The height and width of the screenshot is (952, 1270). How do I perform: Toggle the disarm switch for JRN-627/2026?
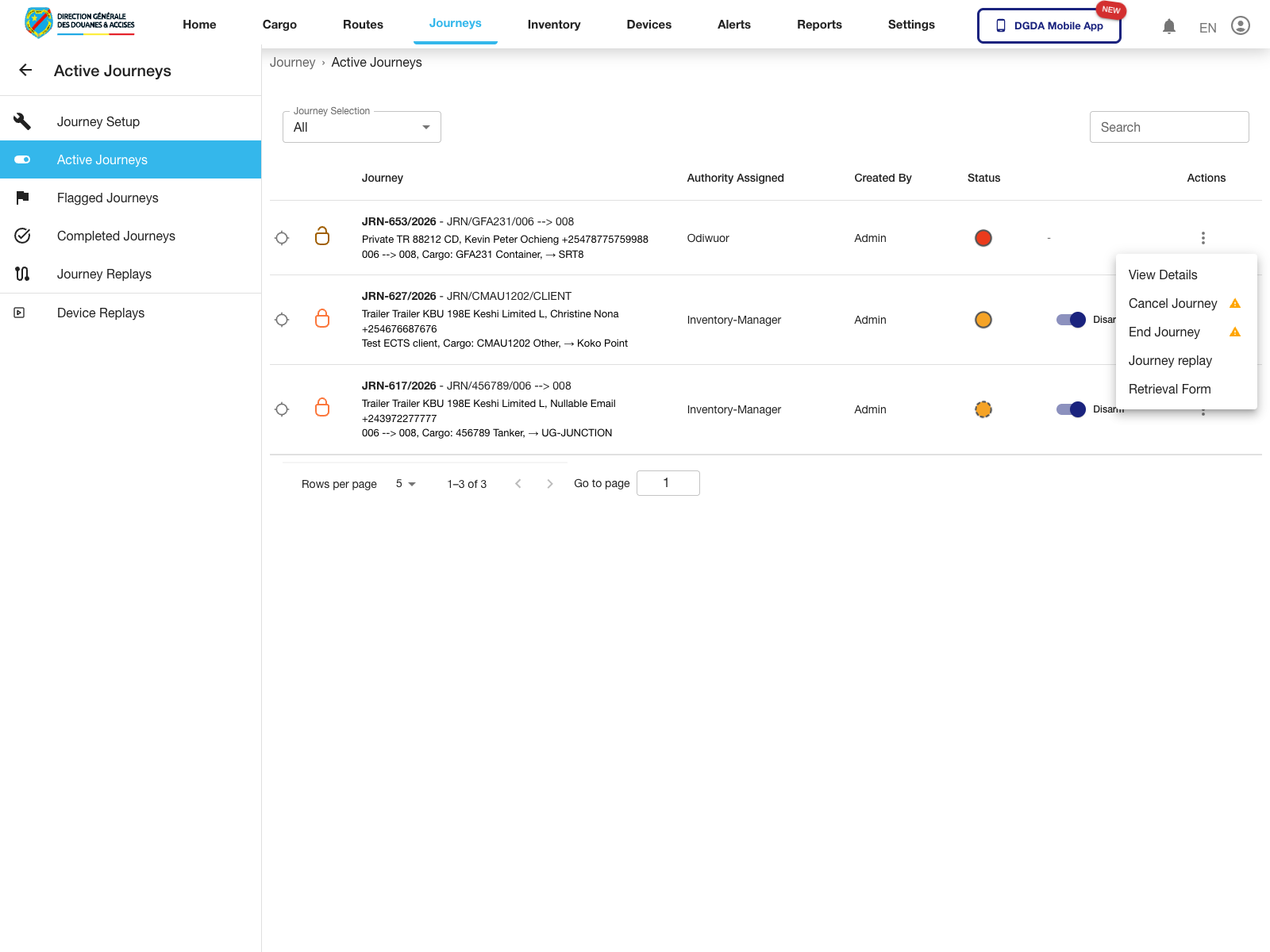(1071, 320)
